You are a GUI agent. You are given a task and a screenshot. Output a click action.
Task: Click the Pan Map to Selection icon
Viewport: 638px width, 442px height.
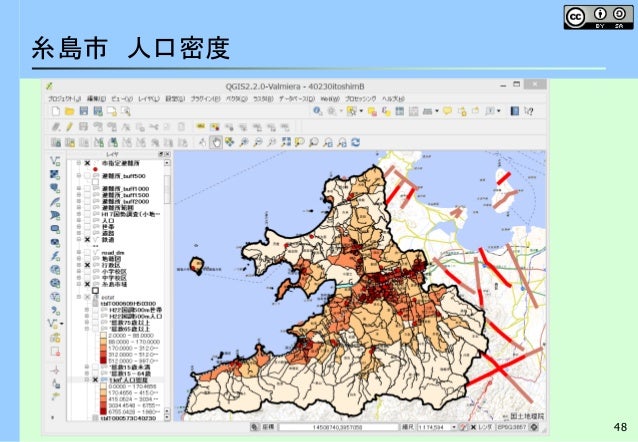pos(230,142)
